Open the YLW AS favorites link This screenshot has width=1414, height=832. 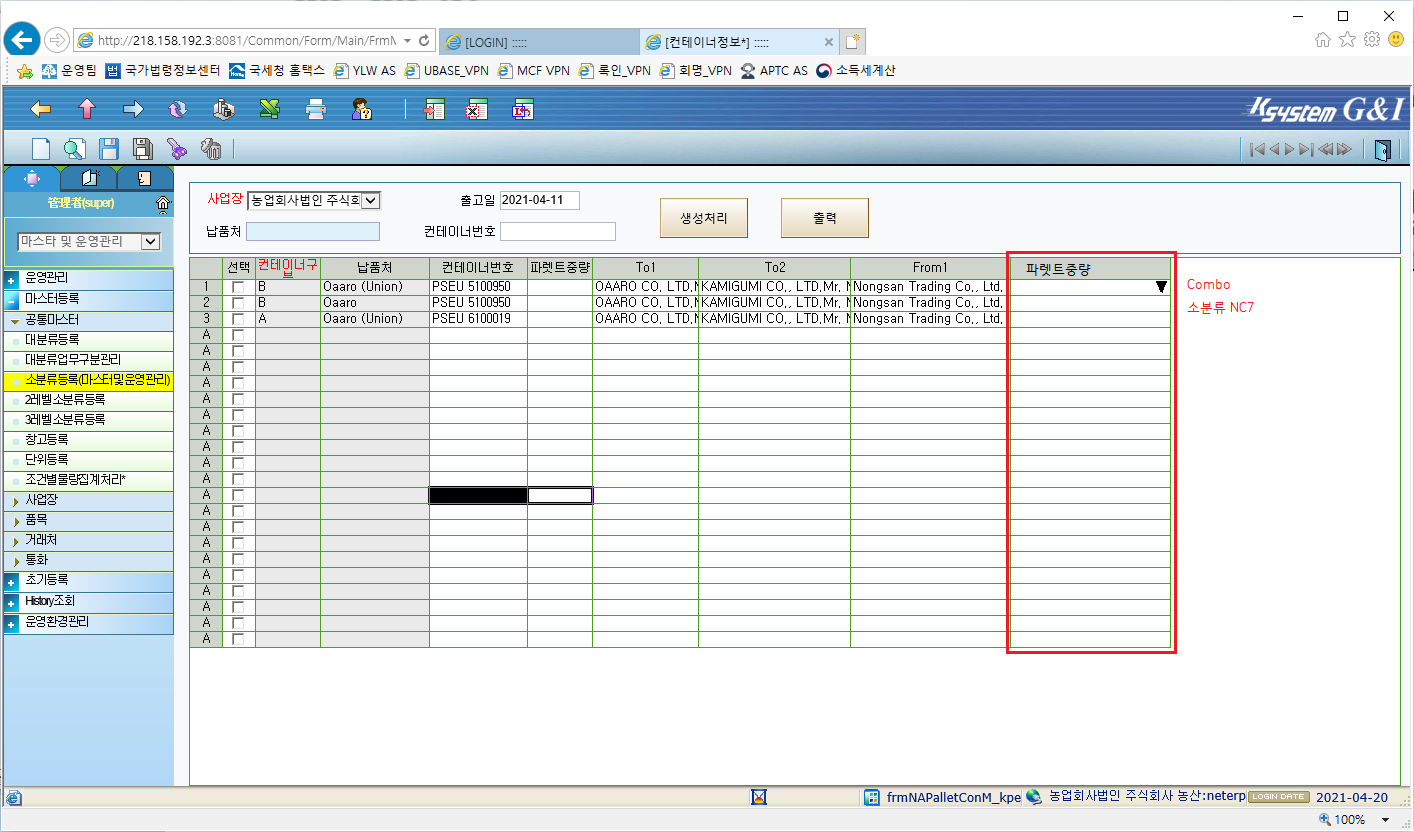pyautogui.click(x=365, y=71)
